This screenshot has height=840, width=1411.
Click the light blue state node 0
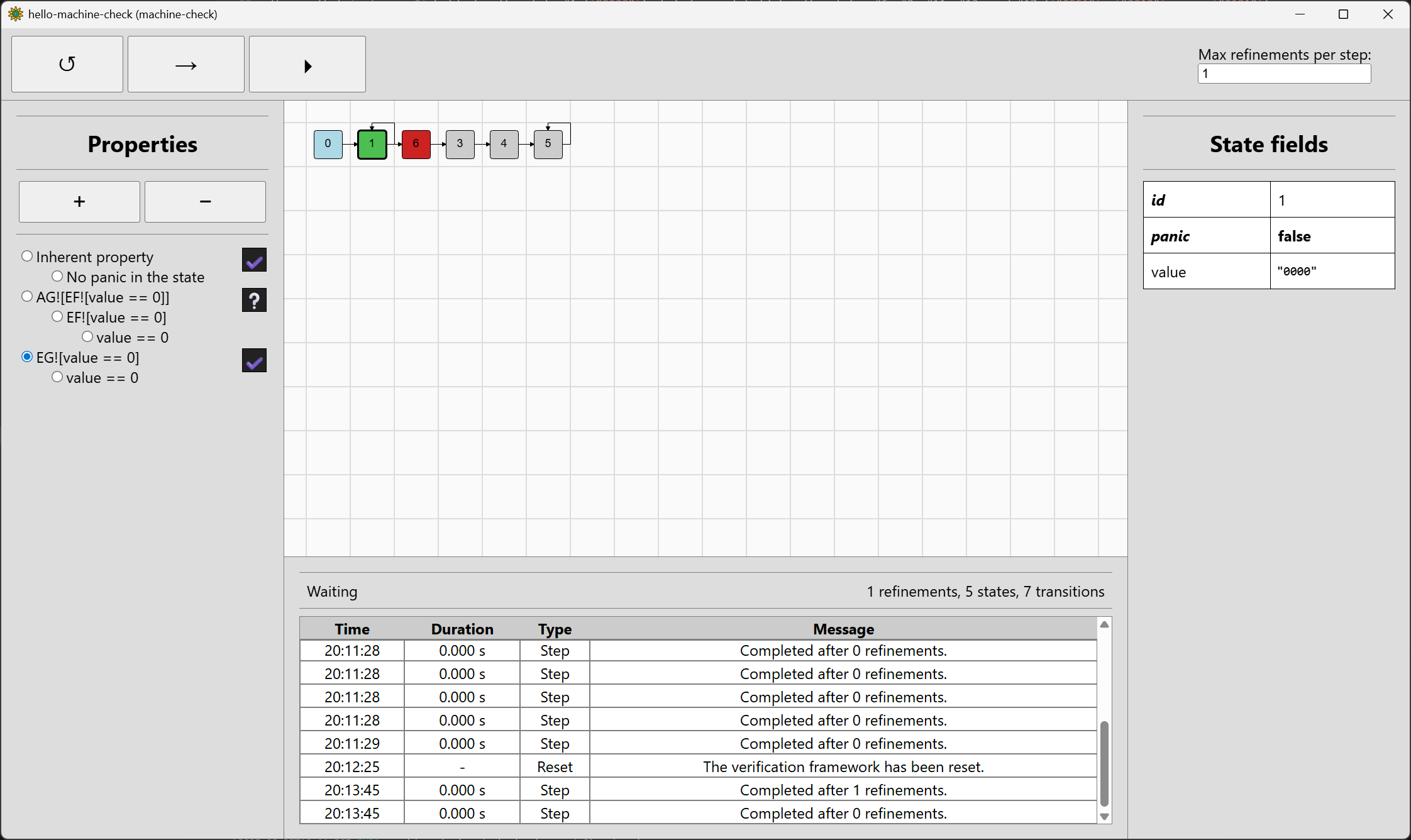(x=328, y=144)
